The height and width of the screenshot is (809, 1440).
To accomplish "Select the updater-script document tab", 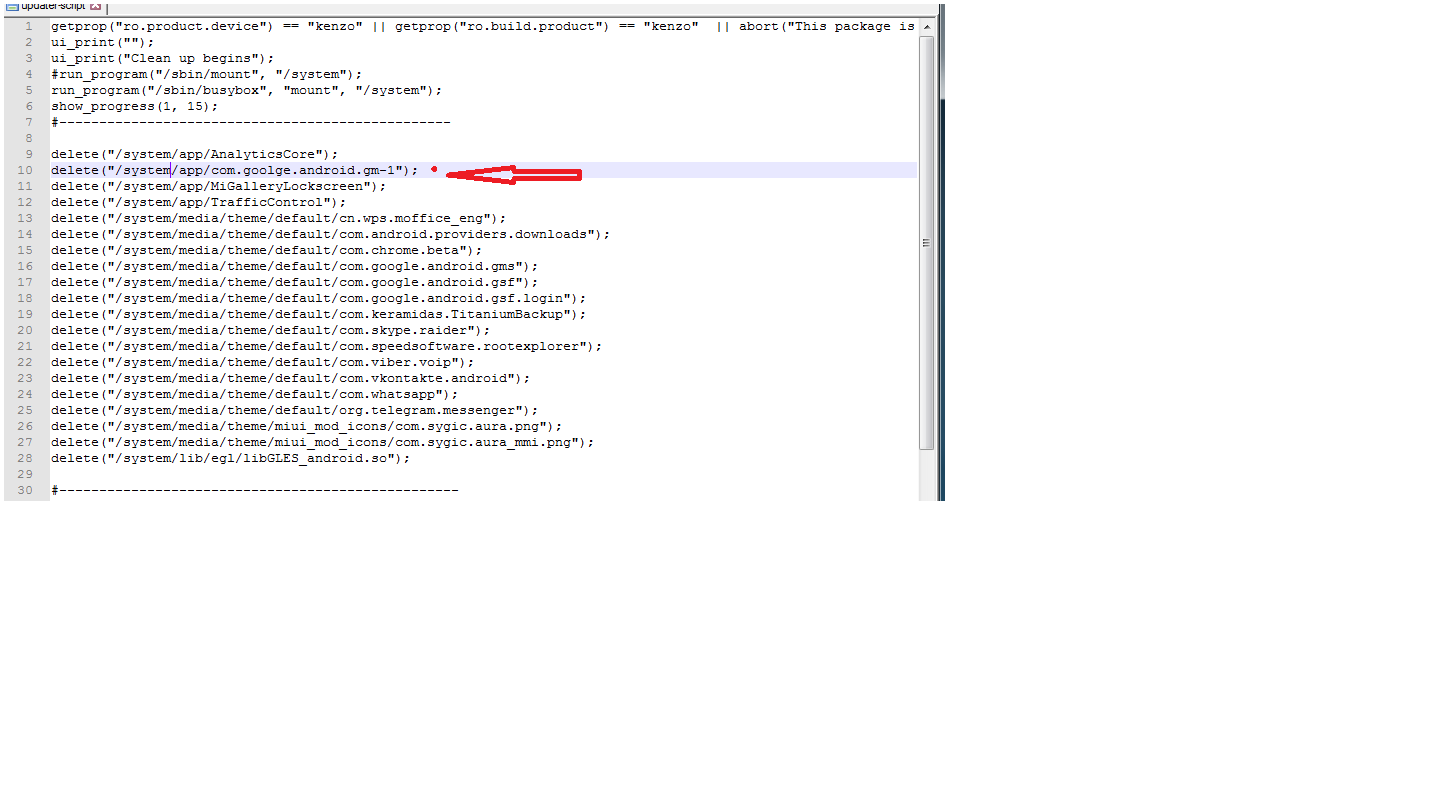I will (53, 5).
